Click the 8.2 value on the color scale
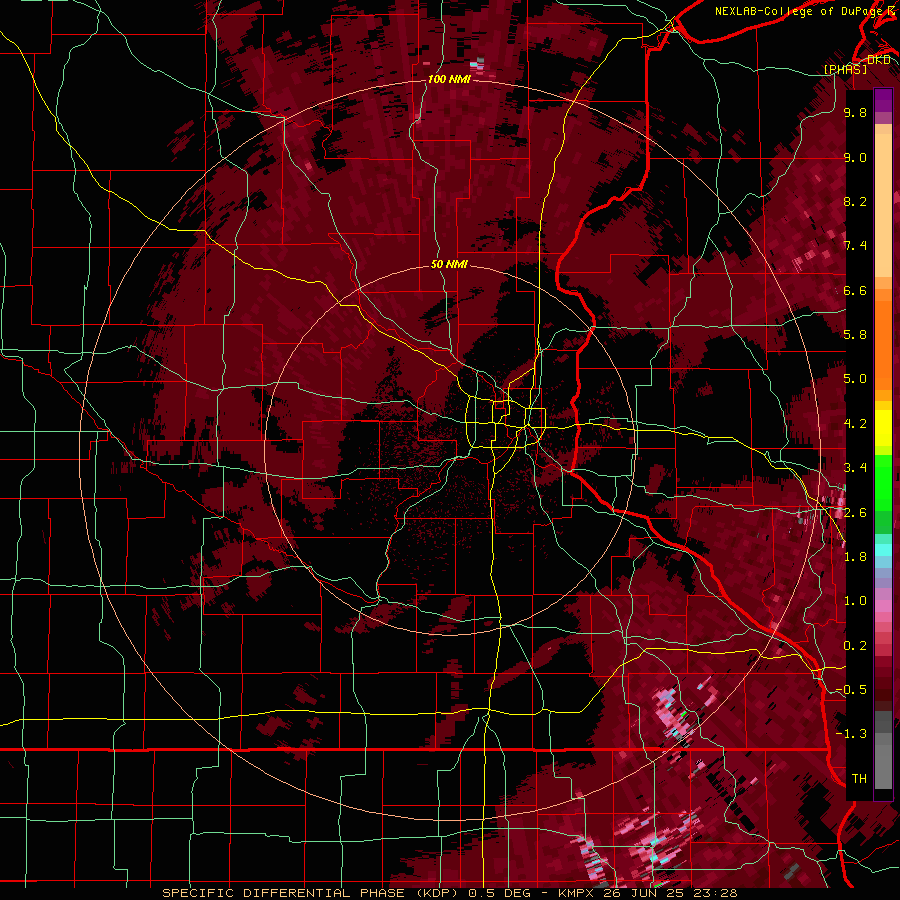900x900 pixels. [855, 201]
